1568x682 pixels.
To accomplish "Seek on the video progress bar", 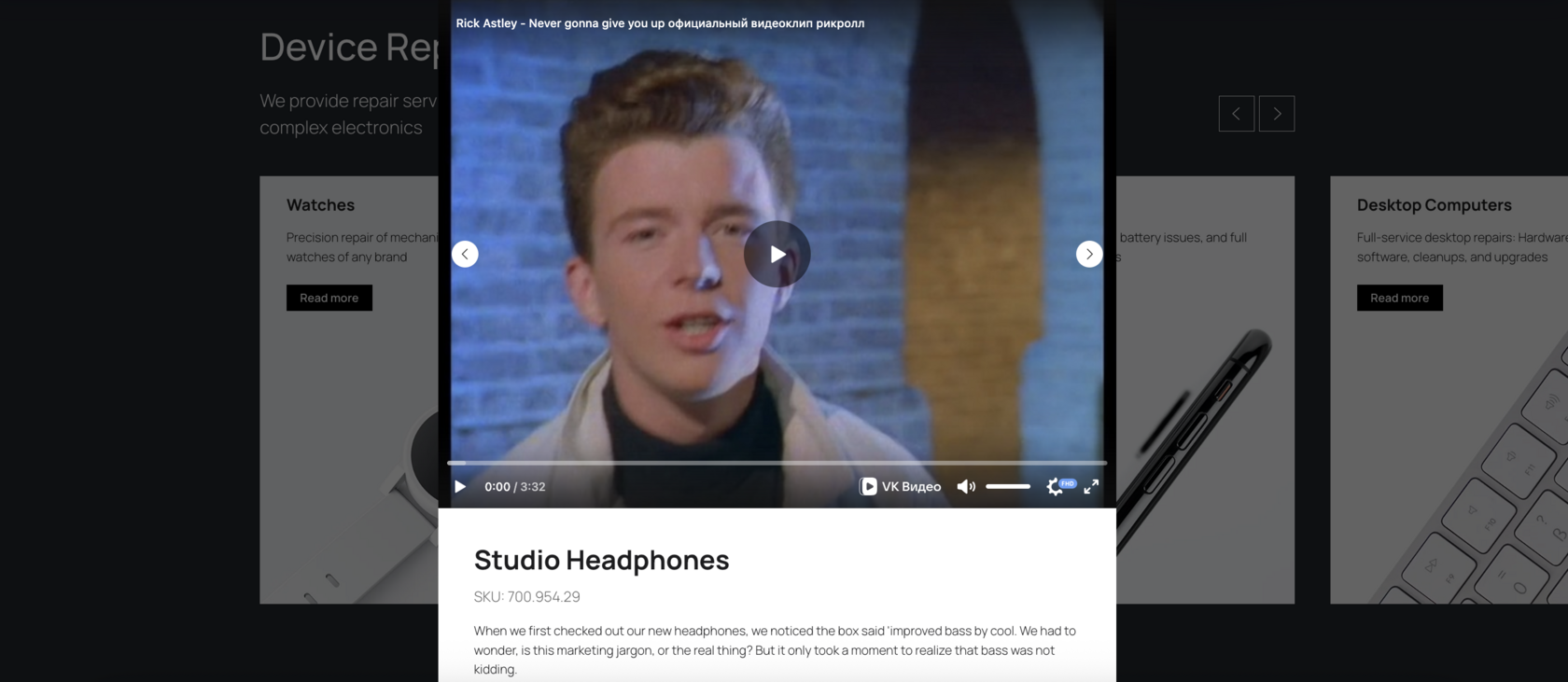I will [777, 463].
